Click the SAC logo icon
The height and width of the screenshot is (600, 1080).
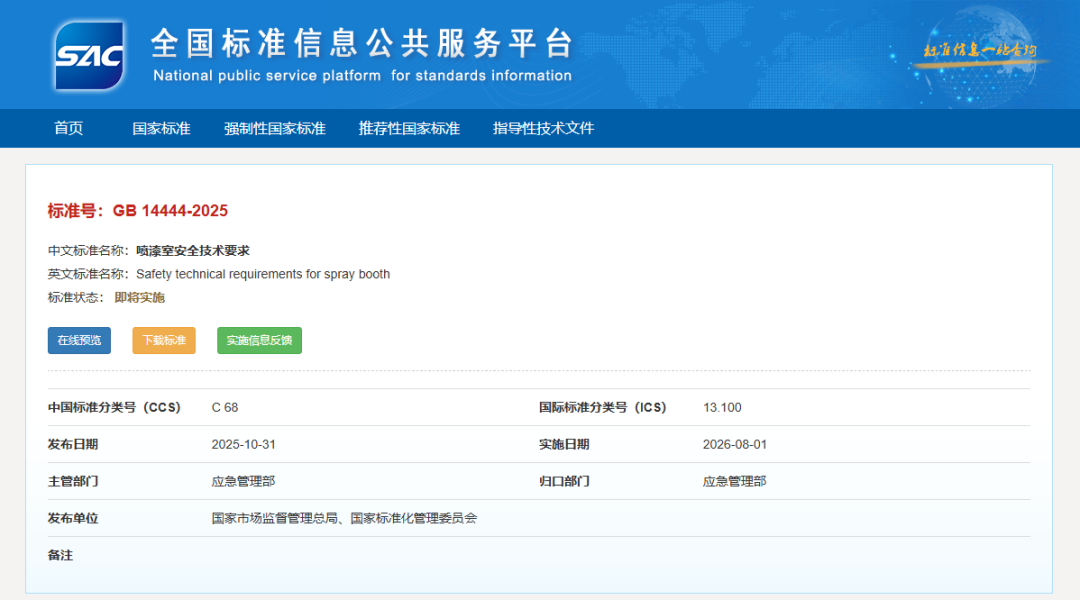90,55
